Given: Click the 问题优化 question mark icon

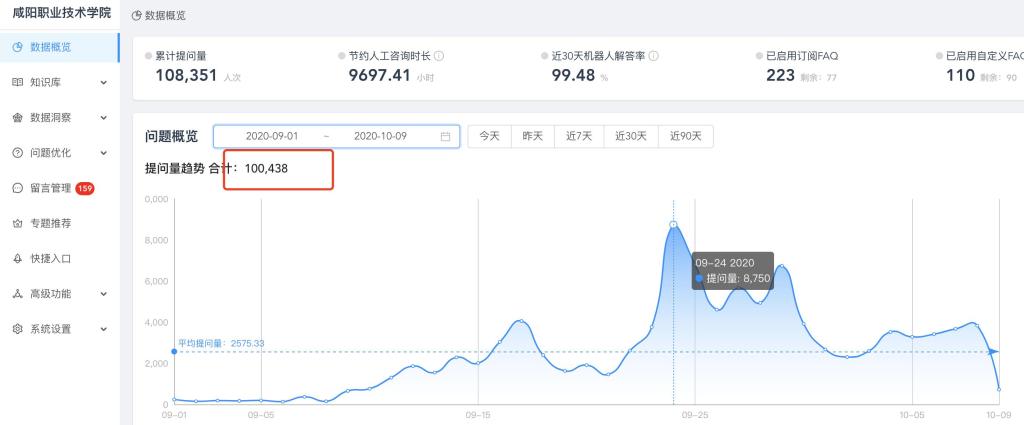Looking at the screenshot, I should pos(17,153).
